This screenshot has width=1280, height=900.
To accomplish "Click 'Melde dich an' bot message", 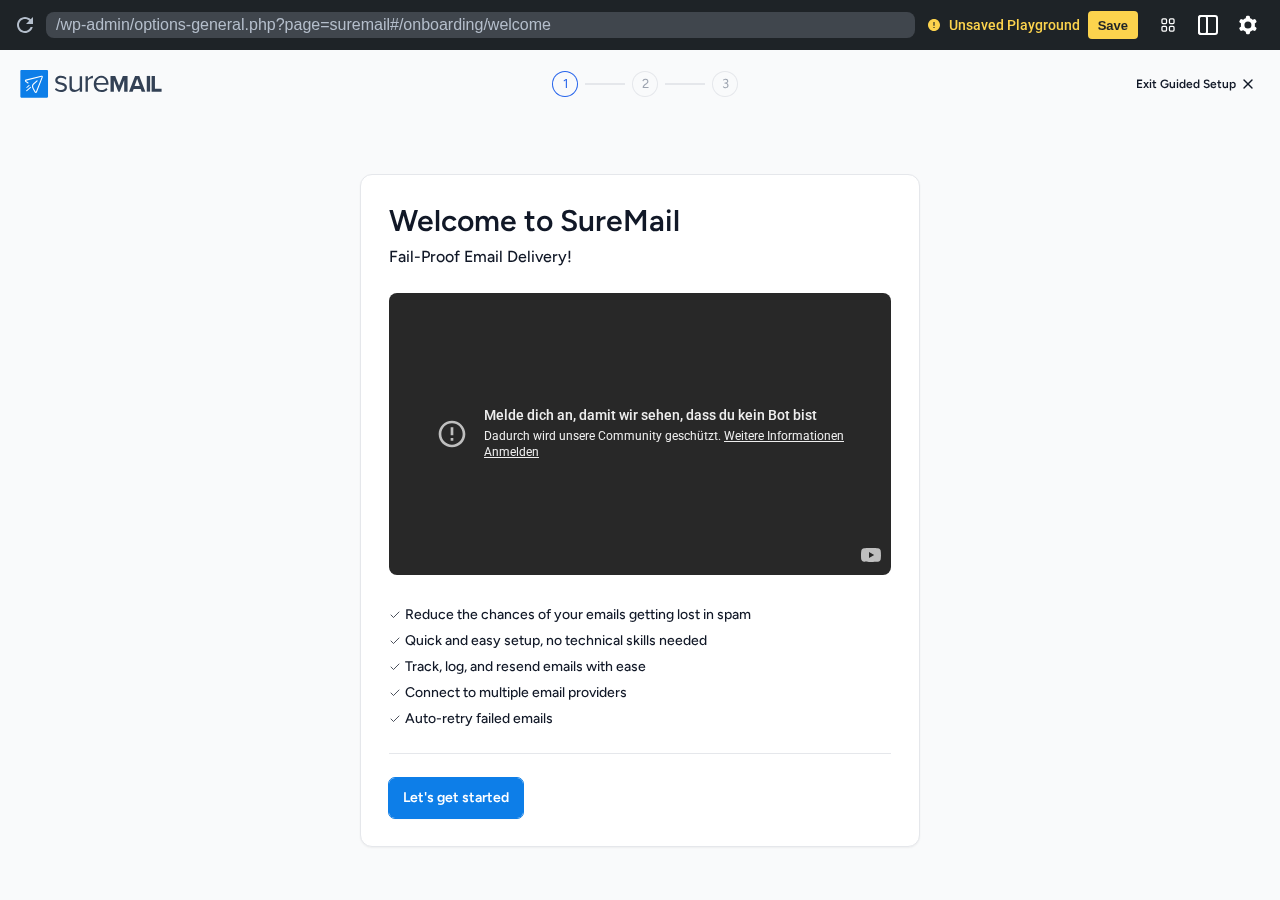I will (x=650, y=415).
